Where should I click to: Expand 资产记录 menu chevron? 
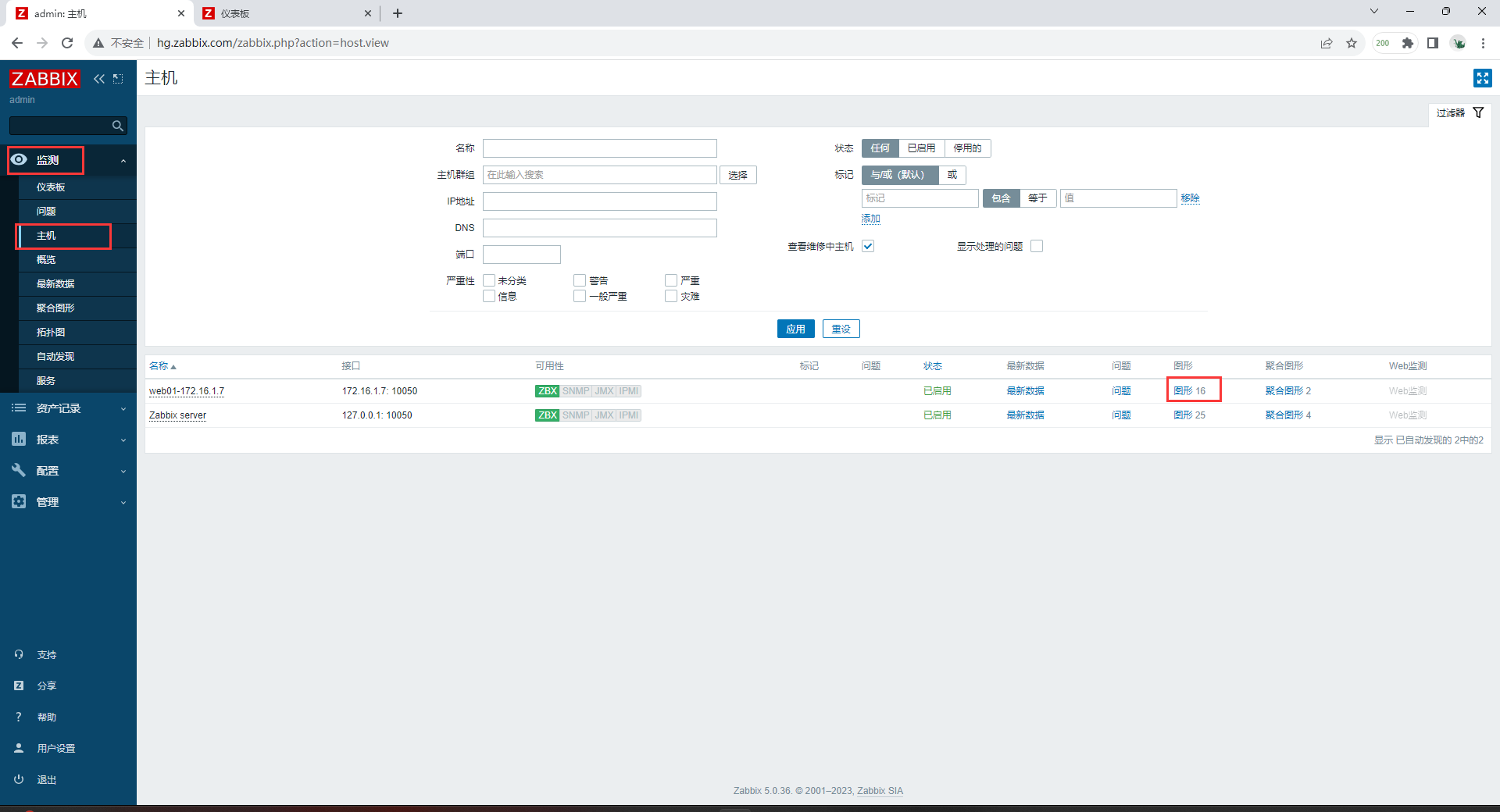(123, 408)
